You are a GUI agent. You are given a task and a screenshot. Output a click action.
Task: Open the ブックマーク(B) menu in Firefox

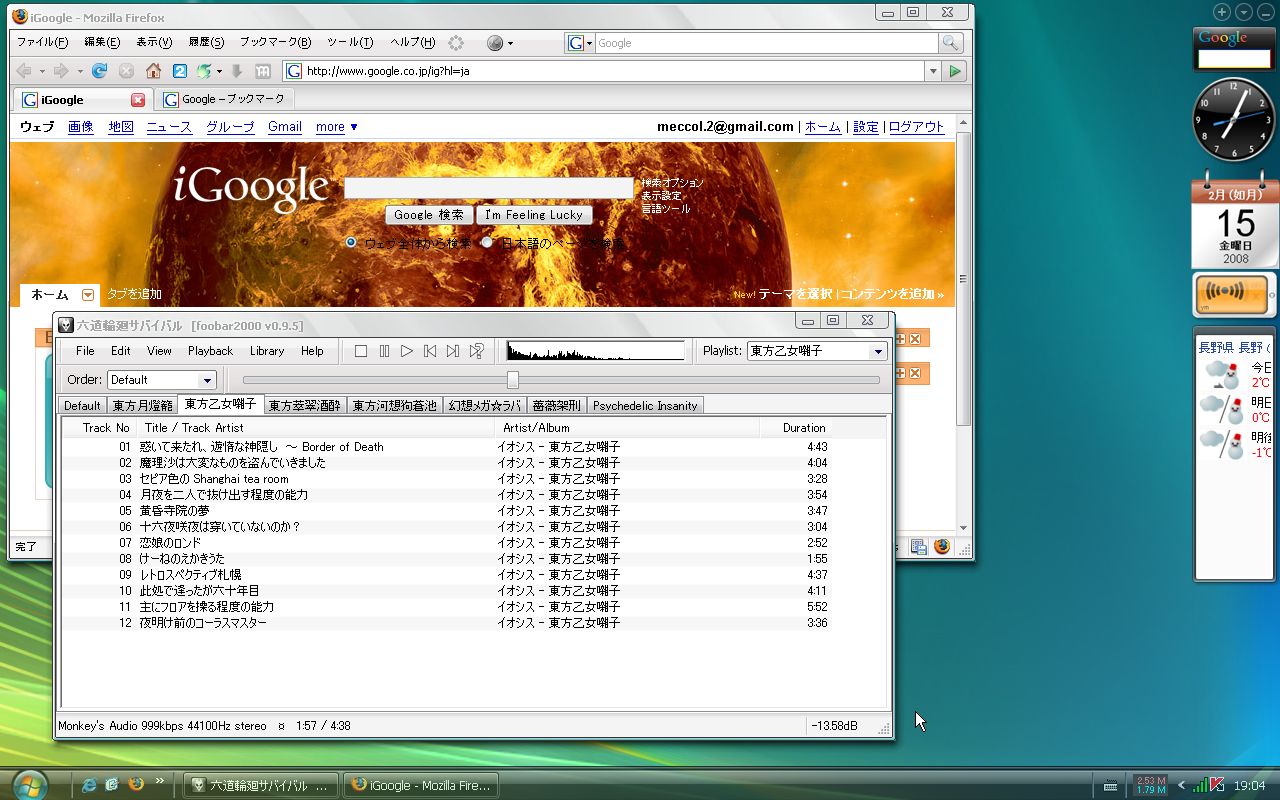[275, 43]
